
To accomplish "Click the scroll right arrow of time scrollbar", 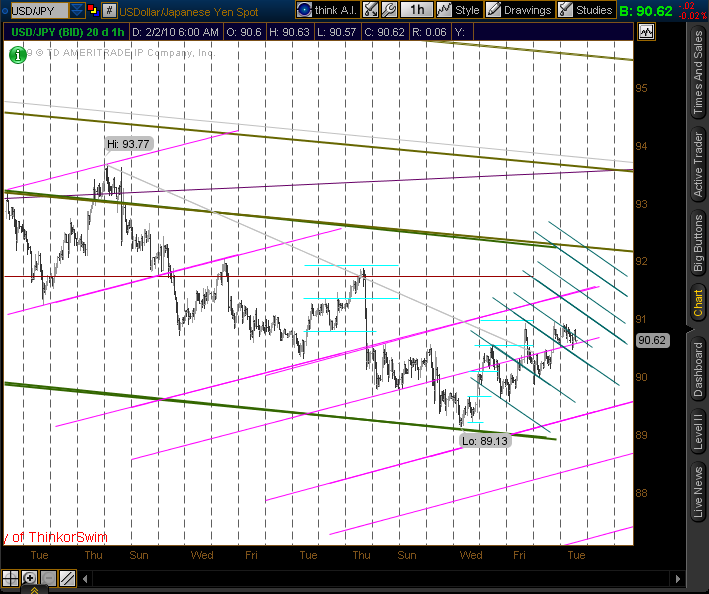I will pyautogui.click(x=677, y=579).
